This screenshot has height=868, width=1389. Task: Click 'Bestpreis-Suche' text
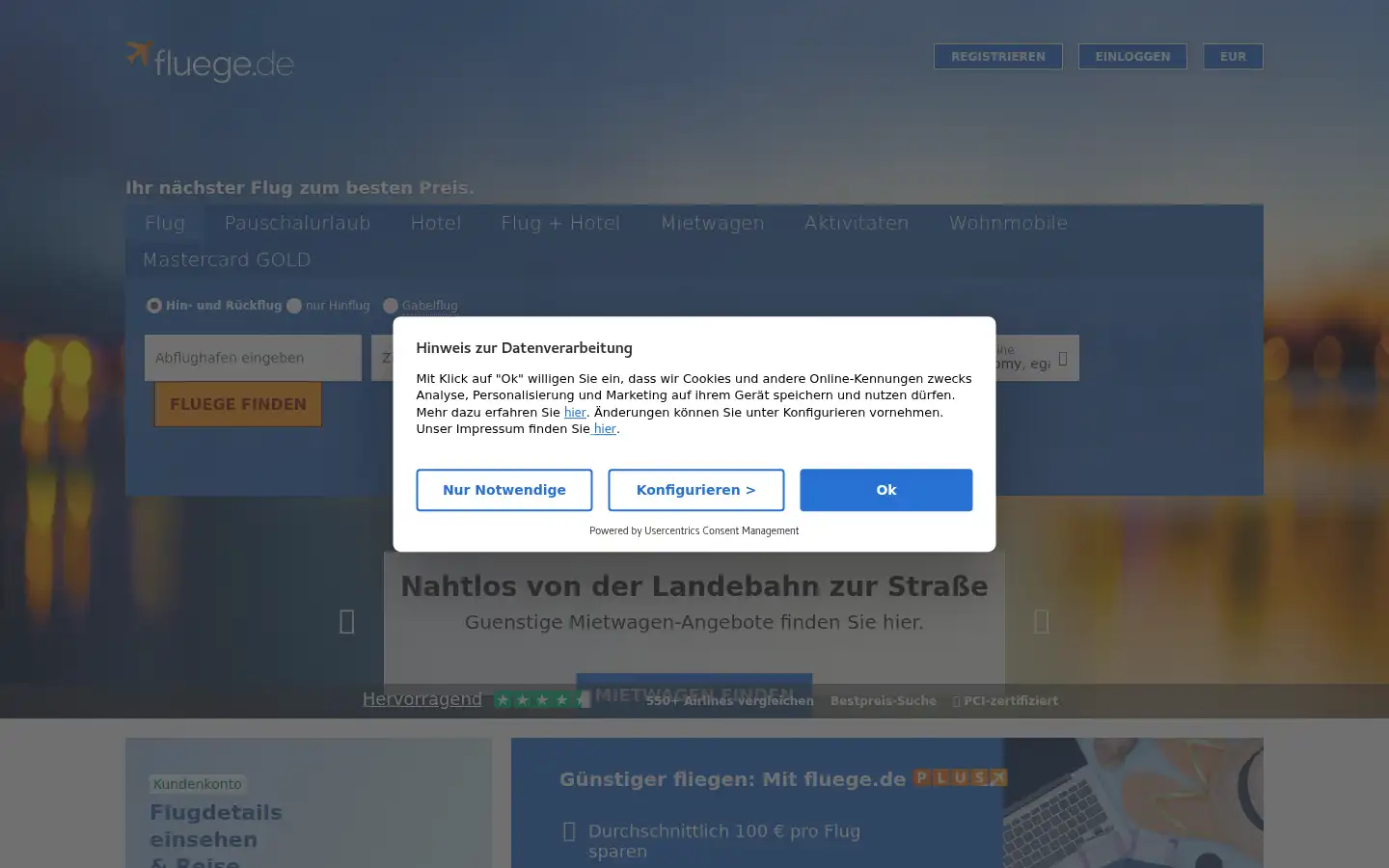[x=884, y=701]
